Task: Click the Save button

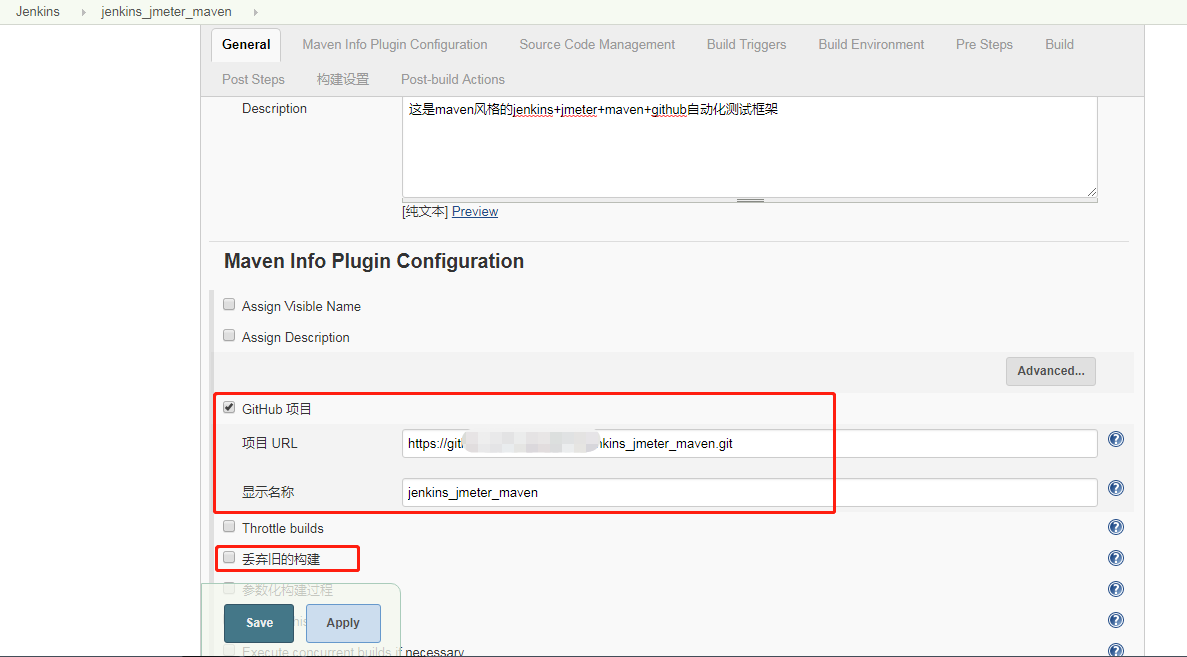Action: (258, 622)
